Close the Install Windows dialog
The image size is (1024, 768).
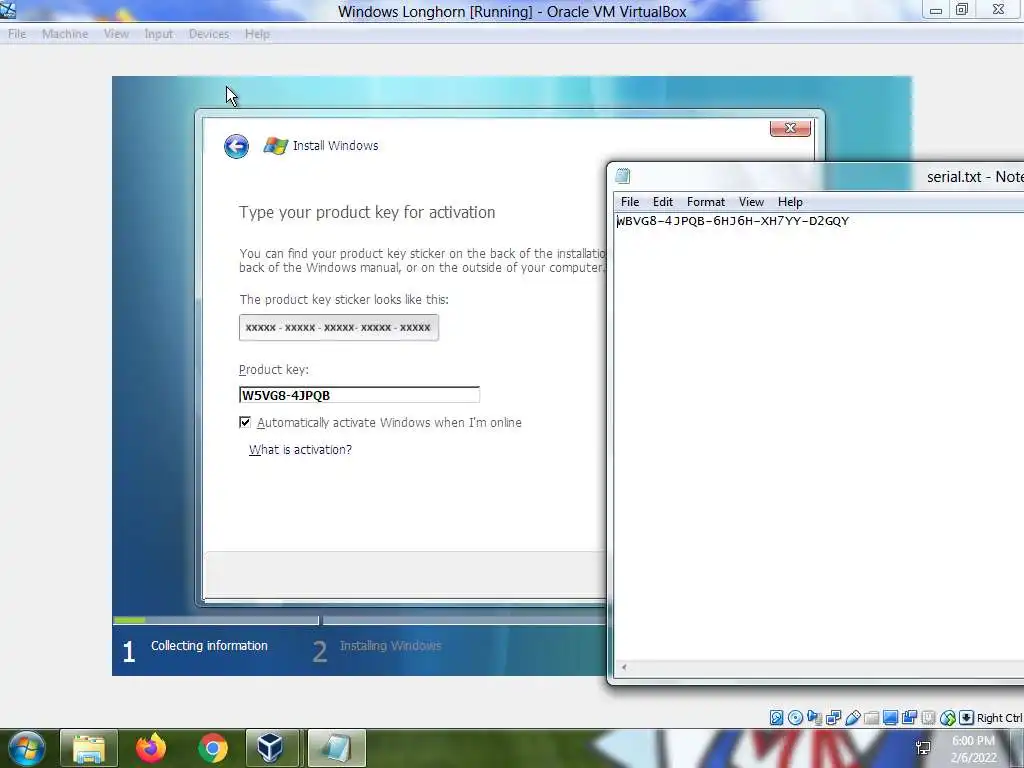(790, 128)
